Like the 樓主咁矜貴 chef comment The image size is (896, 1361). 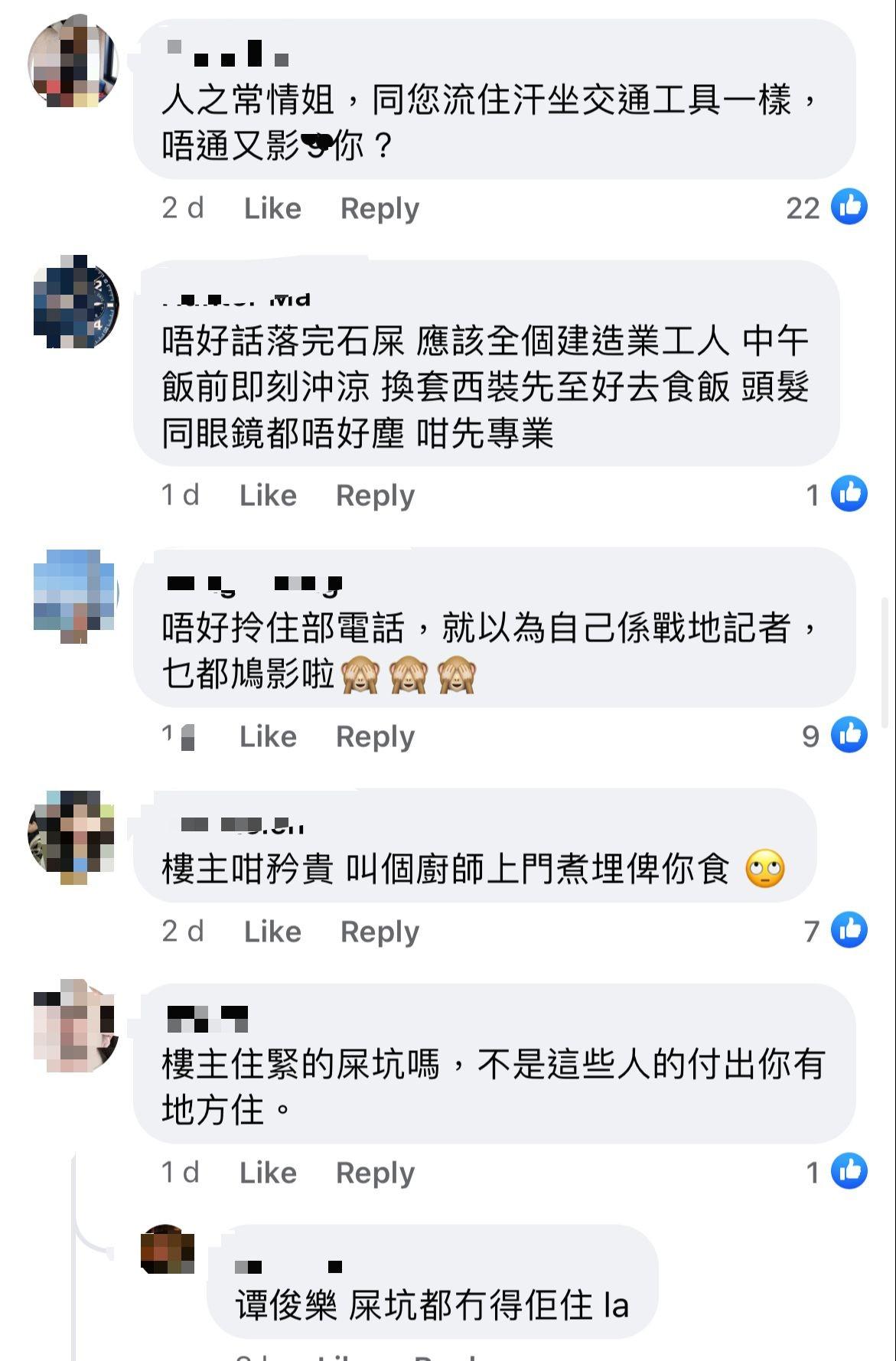[x=272, y=932]
